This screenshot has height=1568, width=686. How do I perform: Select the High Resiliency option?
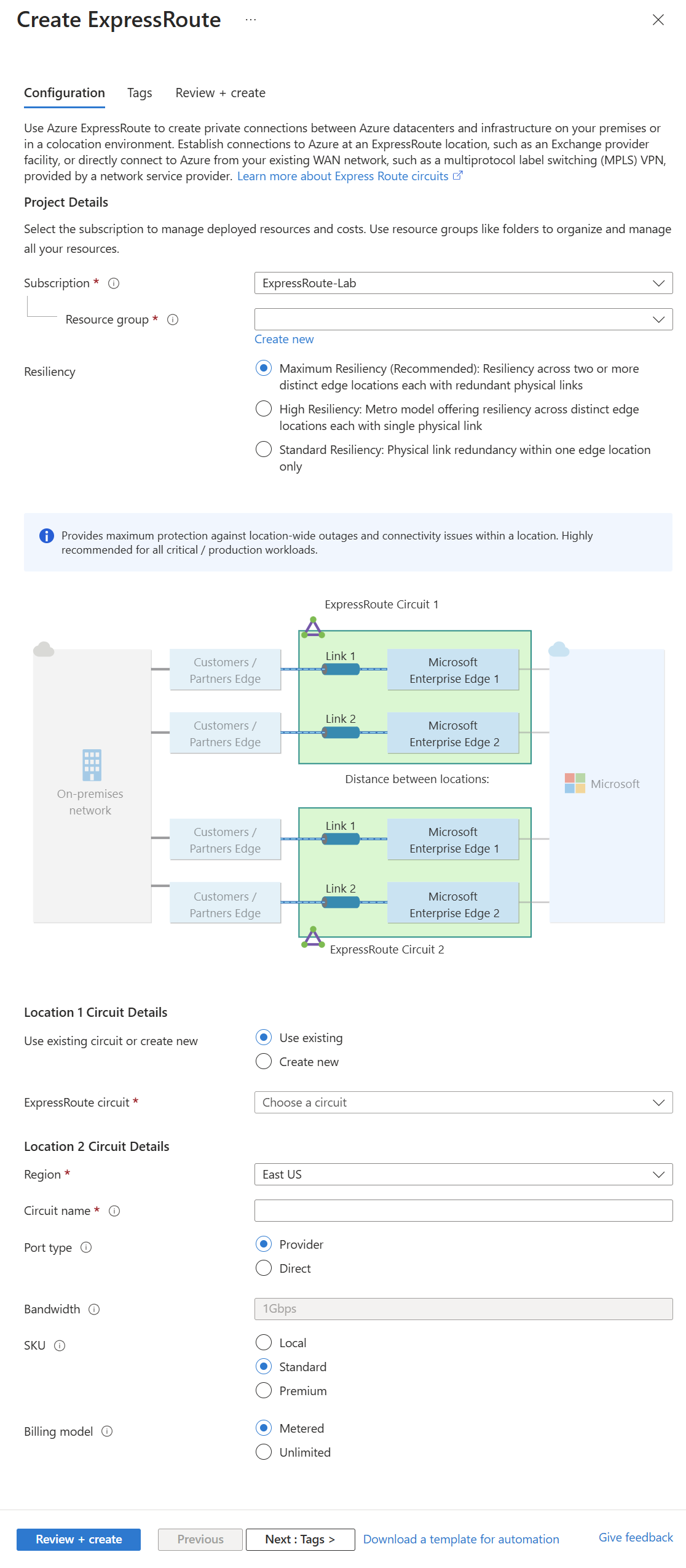pos(264,408)
